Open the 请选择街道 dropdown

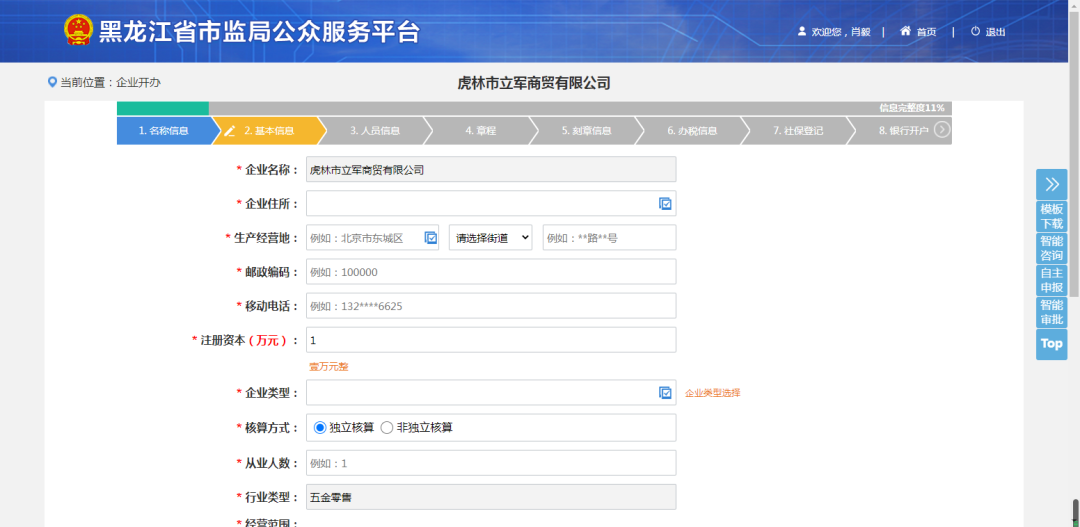click(490, 238)
